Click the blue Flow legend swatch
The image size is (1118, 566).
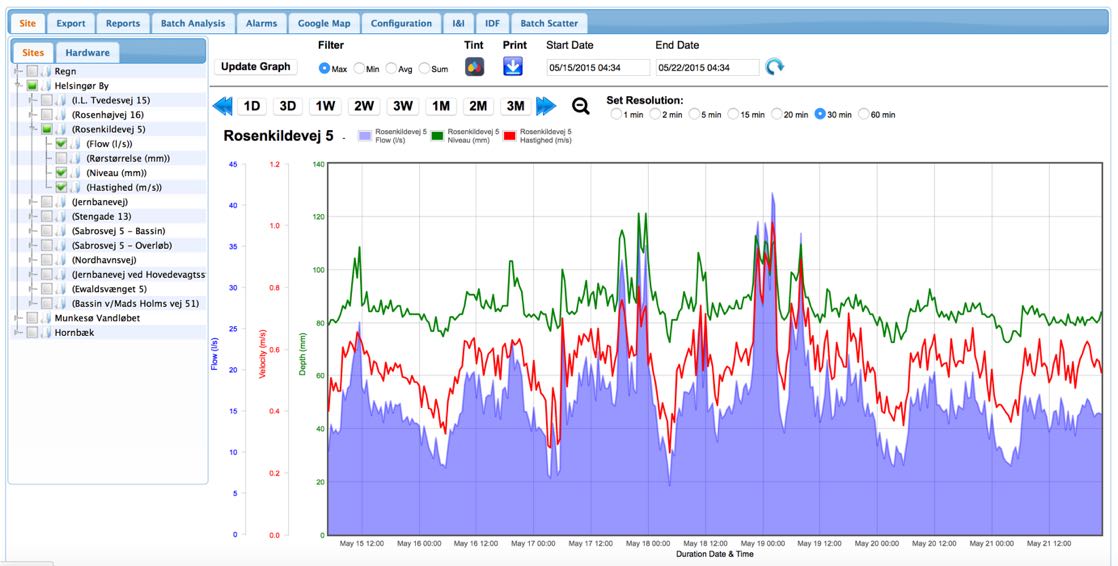(366, 135)
